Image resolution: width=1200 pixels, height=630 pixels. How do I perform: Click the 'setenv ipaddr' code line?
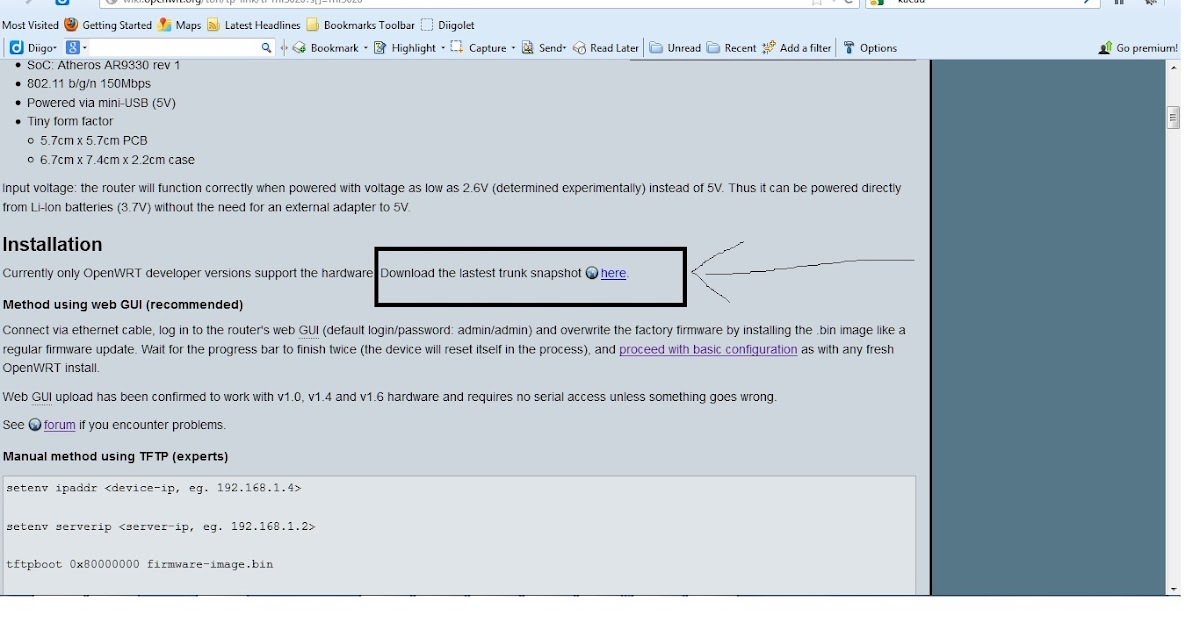click(154, 488)
